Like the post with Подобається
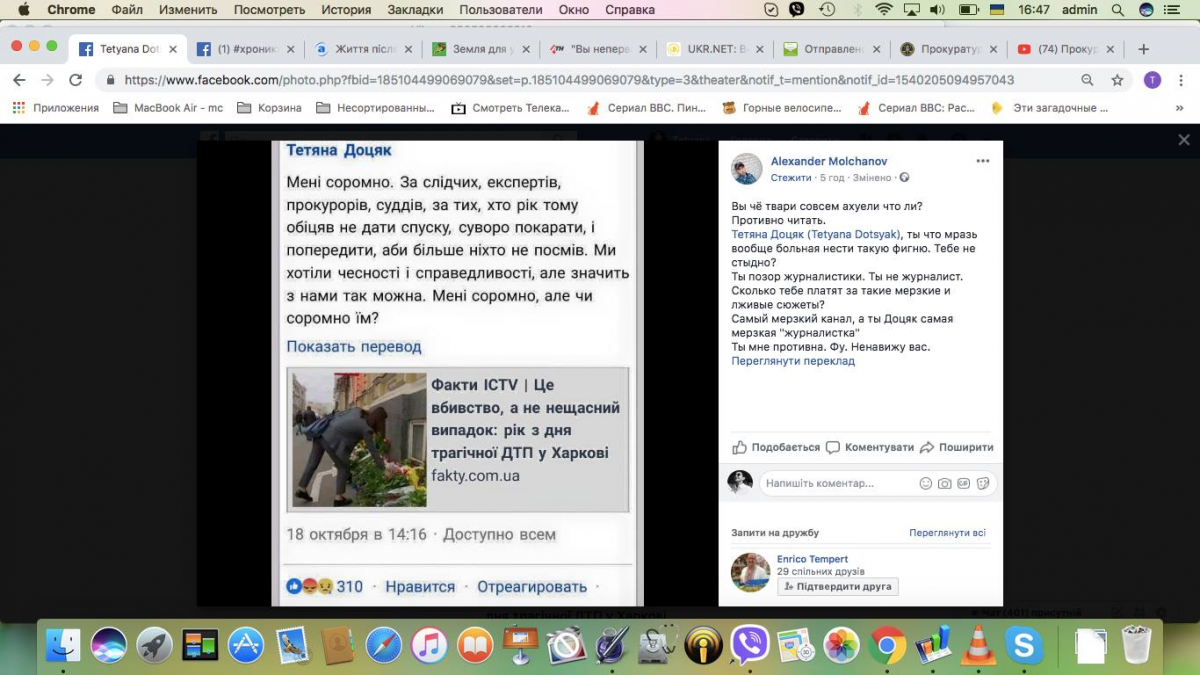Image resolution: width=1200 pixels, height=675 pixels. (x=776, y=447)
